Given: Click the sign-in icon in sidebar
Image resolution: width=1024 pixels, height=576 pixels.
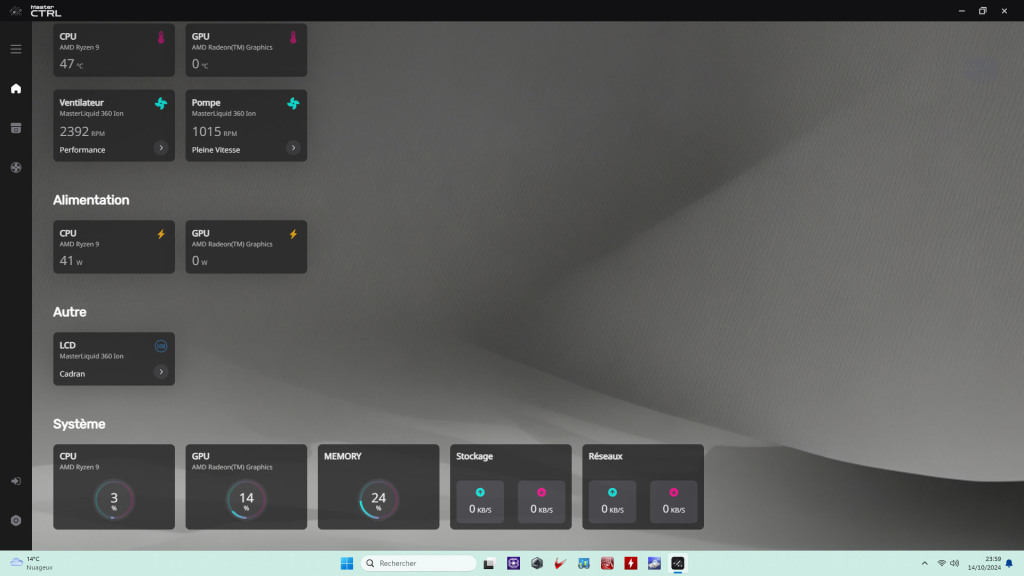Looking at the screenshot, I should click(16, 481).
